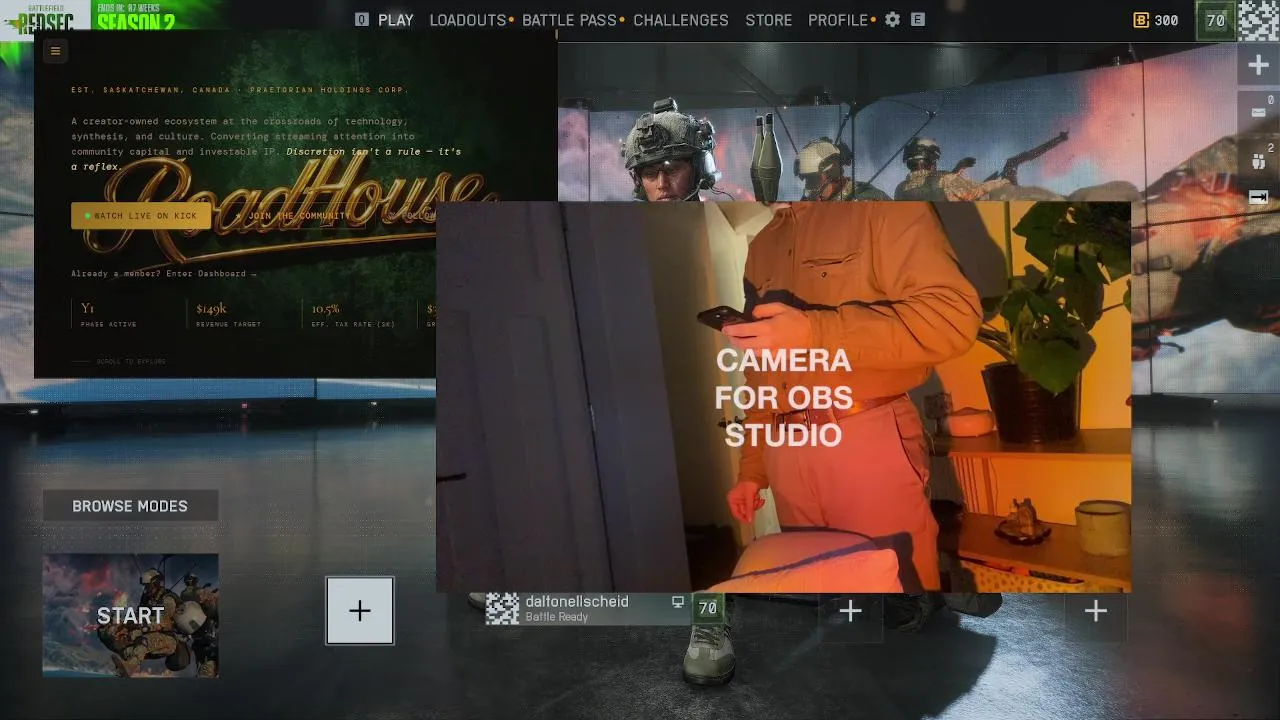The image size is (1280, 720).
Task: Click the arrow-to-bar collapse icon in right sidebar
Action: [x=1258, y=198]
